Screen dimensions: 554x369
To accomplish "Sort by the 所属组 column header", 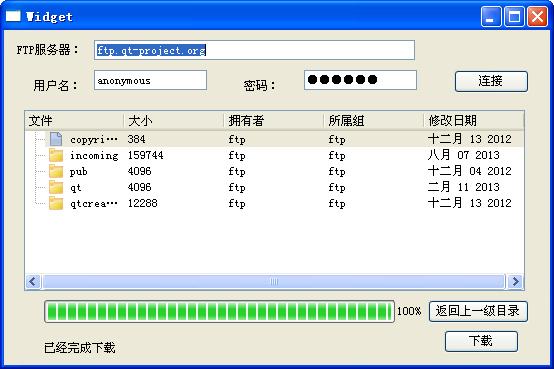I will 374,121.
